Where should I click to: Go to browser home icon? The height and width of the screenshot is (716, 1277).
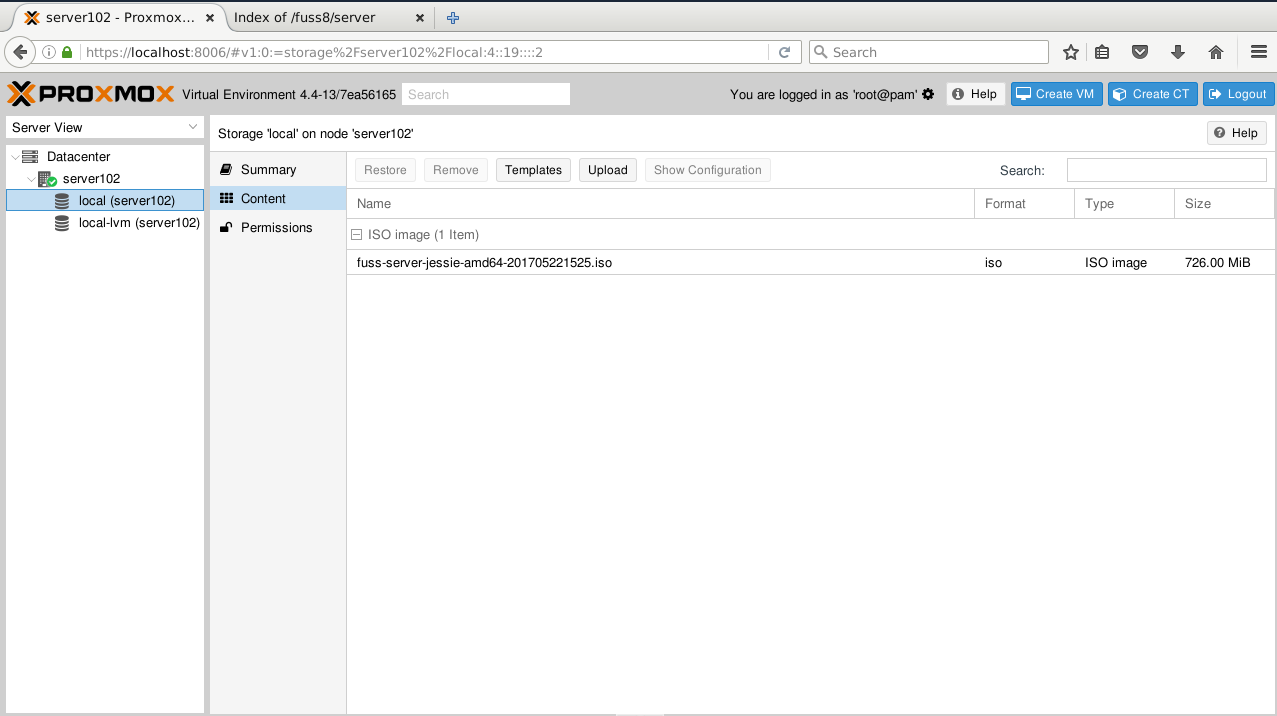(1216, 52)
